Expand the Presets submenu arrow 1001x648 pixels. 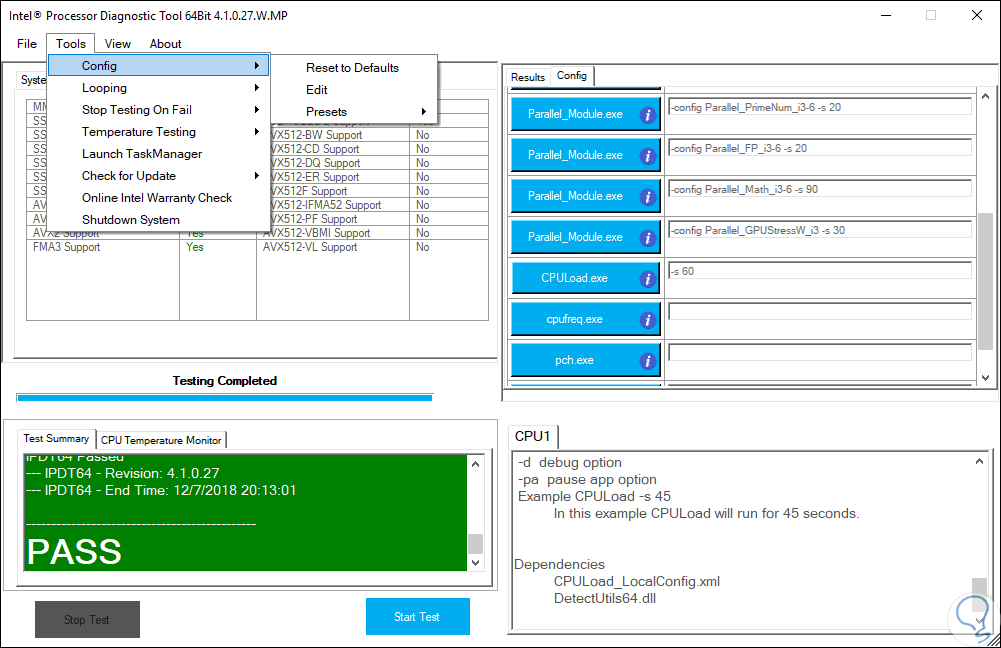click(x=423, y=112)
